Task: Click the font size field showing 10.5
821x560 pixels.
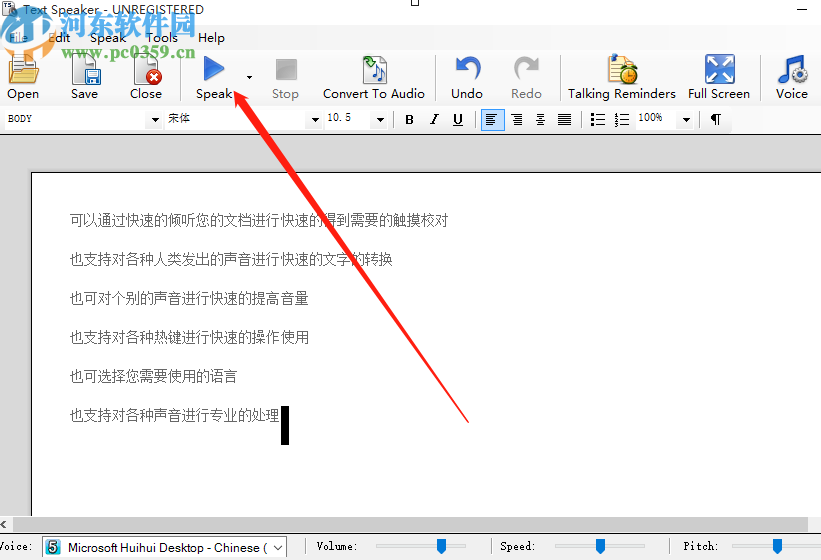Action: pyautogui.click(x=348, y=119)
